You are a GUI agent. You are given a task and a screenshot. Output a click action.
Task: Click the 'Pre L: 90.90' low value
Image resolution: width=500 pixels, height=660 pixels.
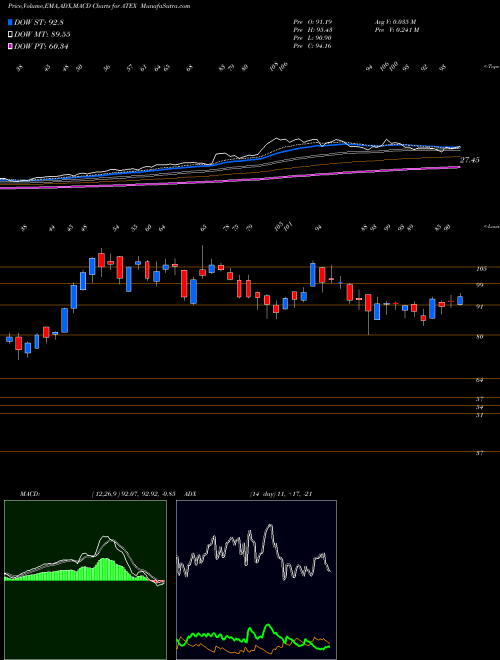click(x=313, y=38)
